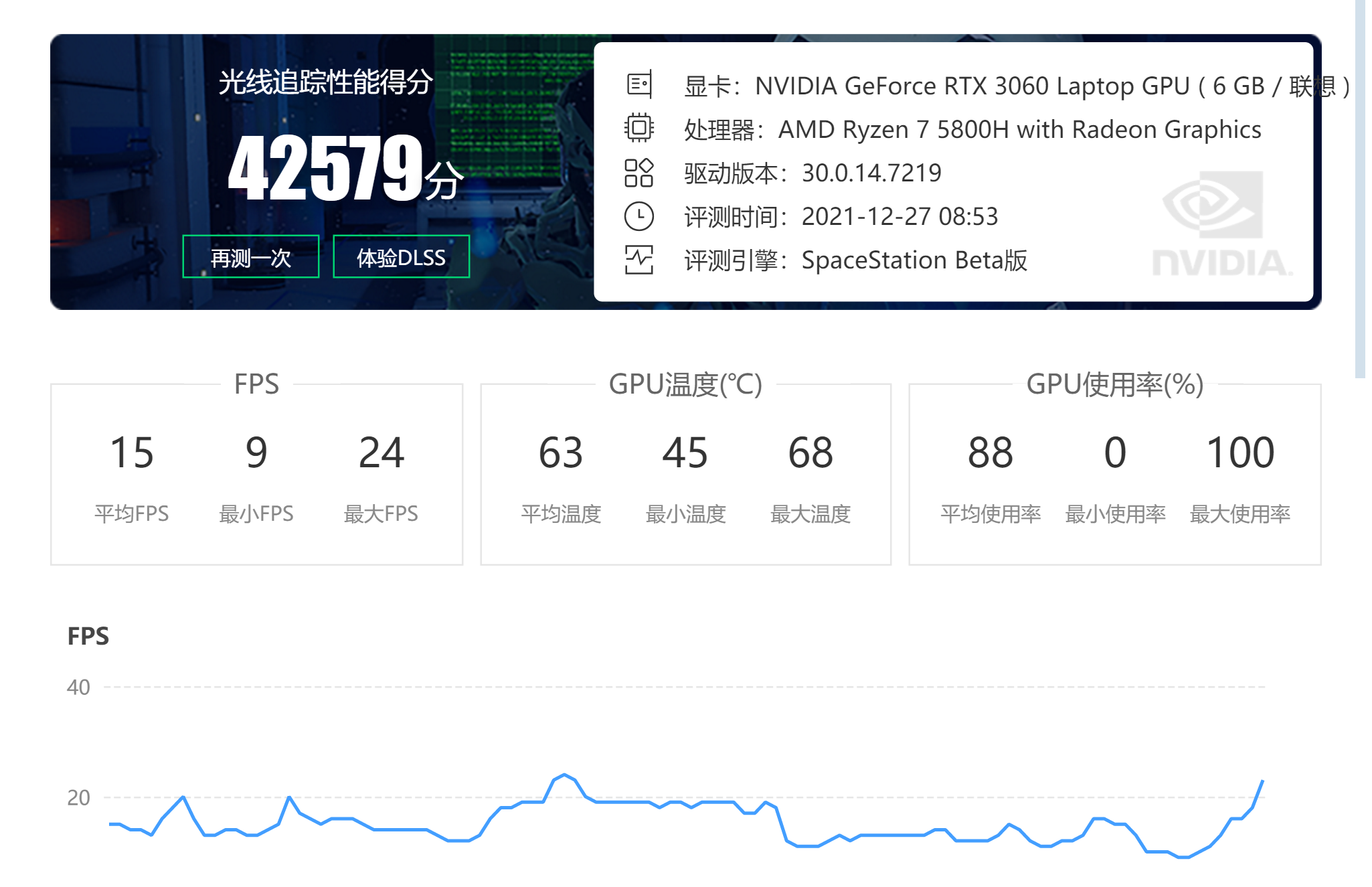Click the 最小使用率 label
The image size is (1372, 887).
point(1115,513)
